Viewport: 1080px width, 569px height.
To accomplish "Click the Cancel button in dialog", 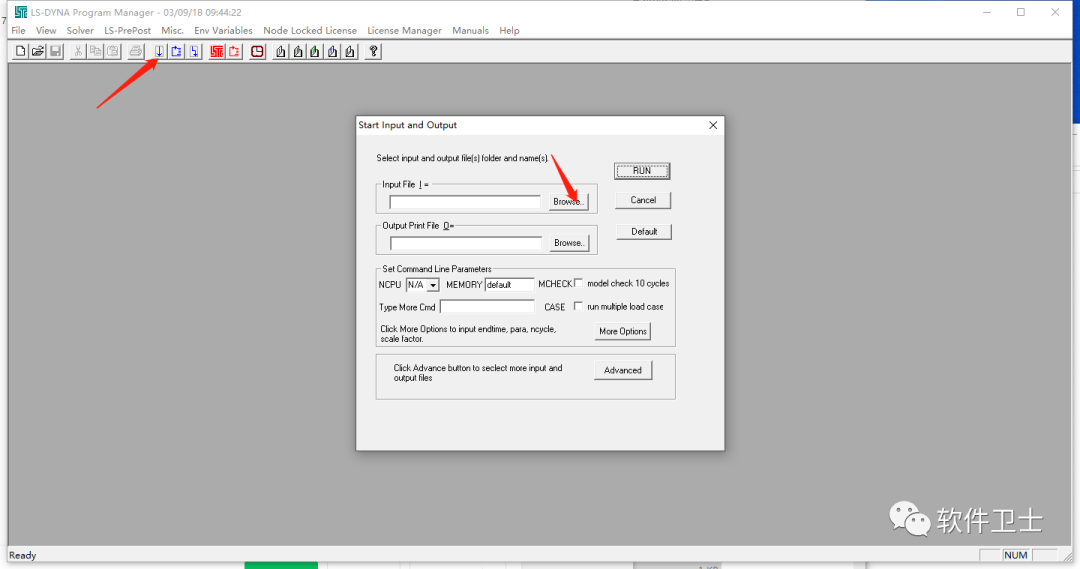I will pos(643,200).
